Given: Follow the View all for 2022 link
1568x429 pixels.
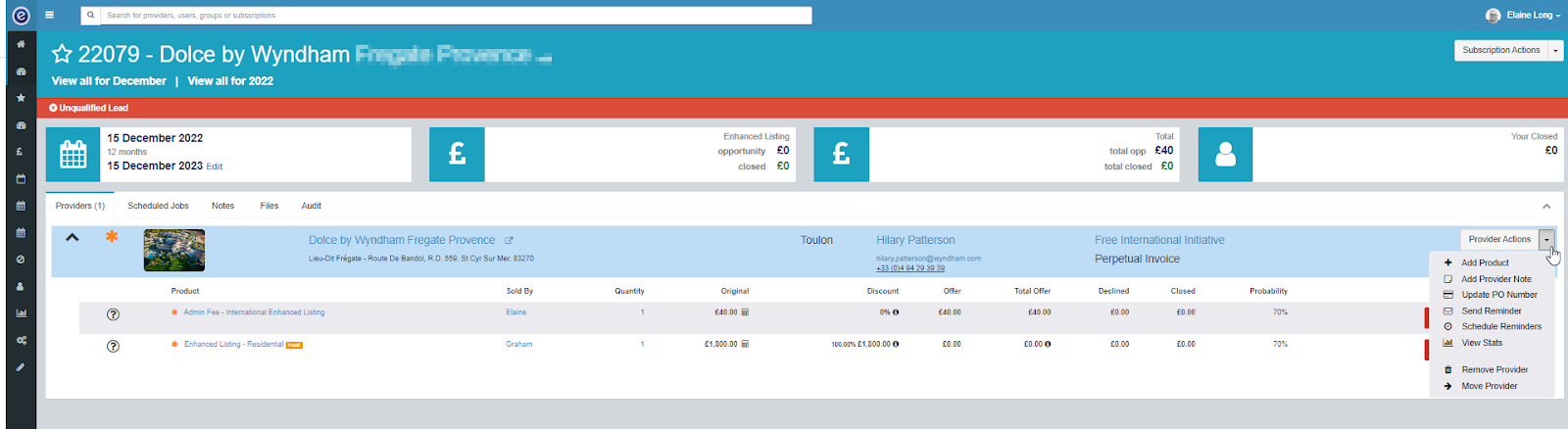Looking at the screenshot, I should point(230,81).
